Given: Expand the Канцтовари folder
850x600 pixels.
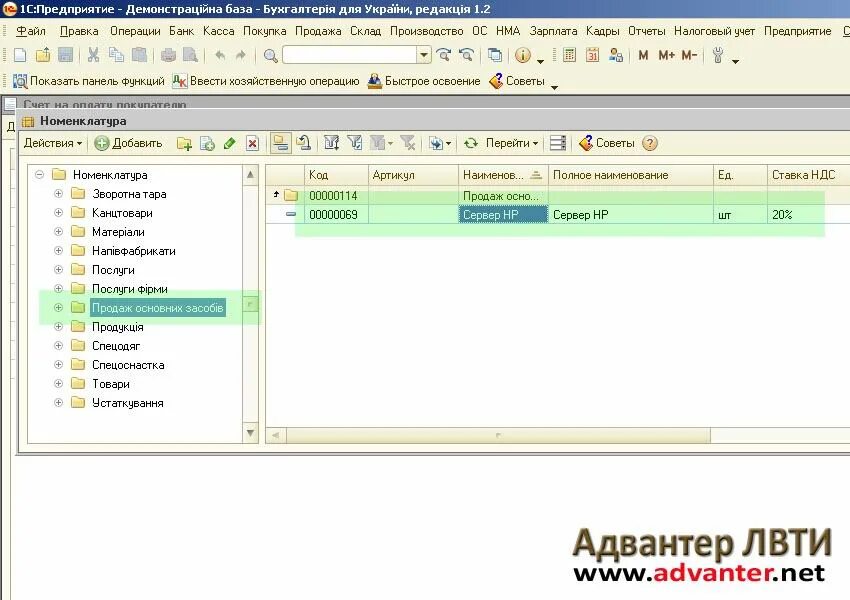Looking at the screenshot, I should (59, 212).
